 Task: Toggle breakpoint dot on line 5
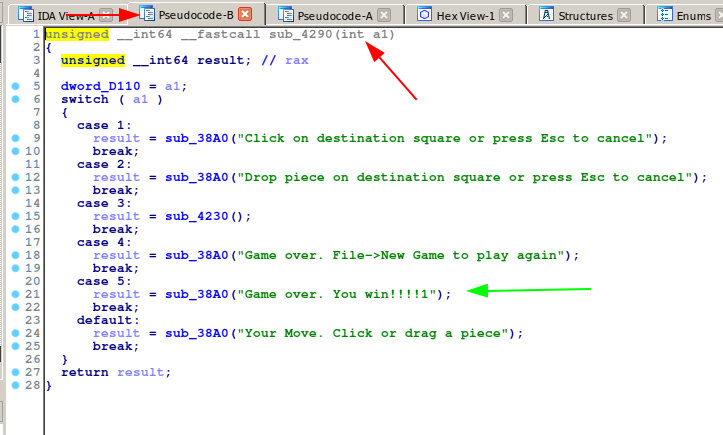pos(15,87)
